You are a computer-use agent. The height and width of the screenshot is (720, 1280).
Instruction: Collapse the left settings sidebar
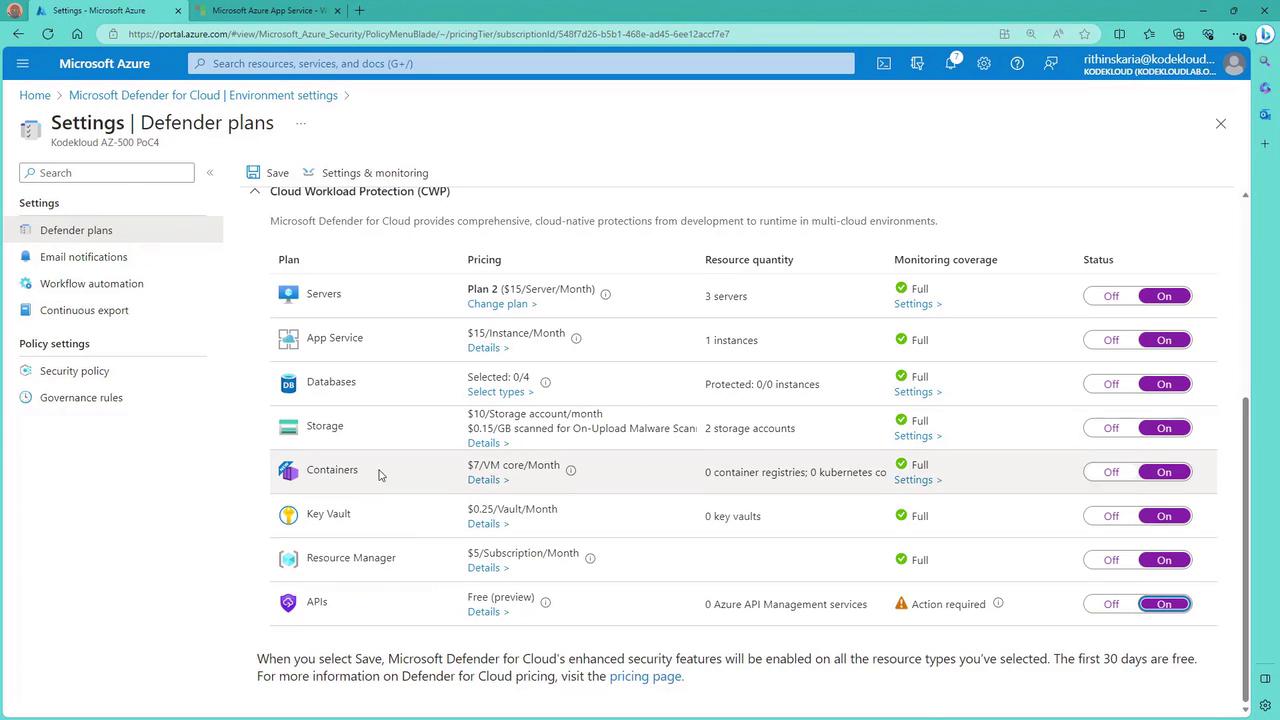click(210, 173)
